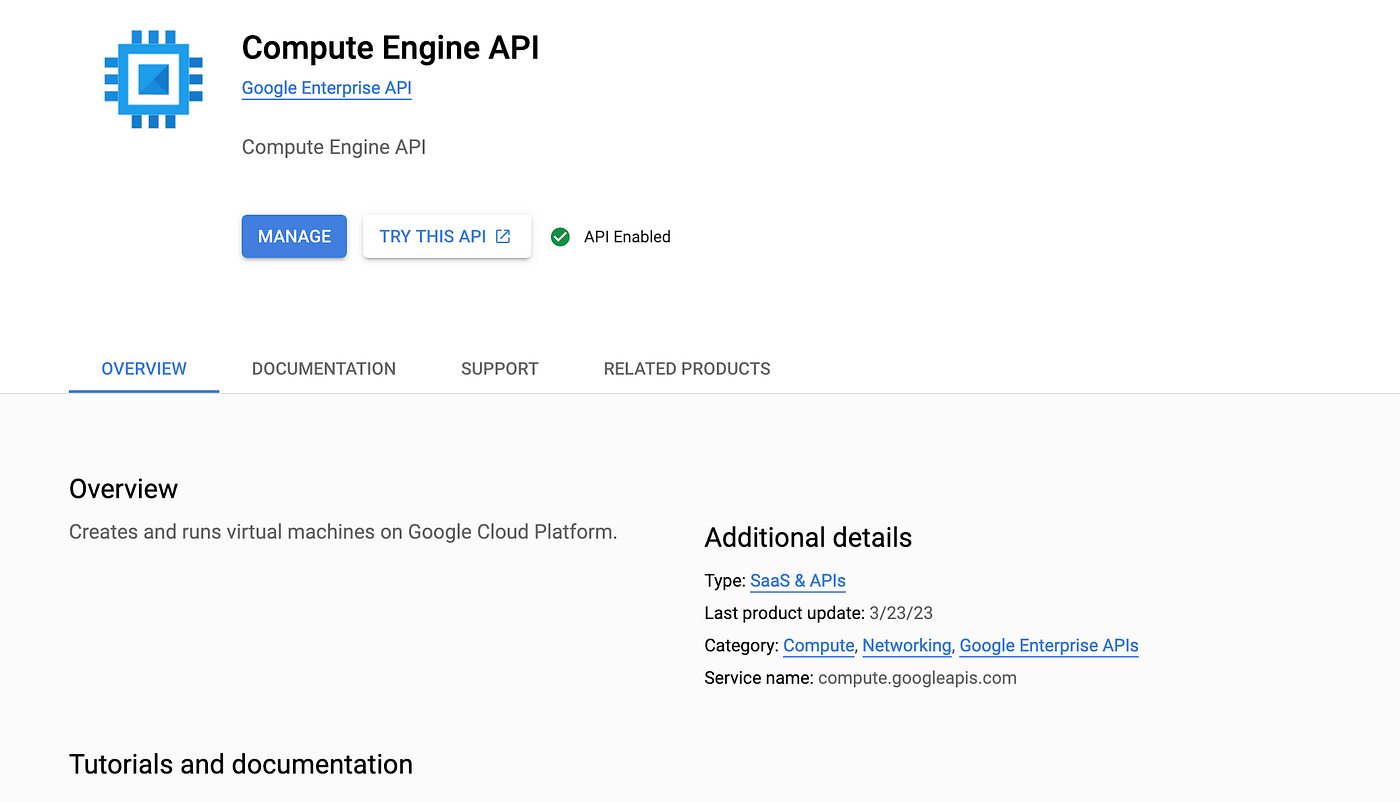Click the Tutorials and documentation heading
1400x802 pixels.
click(241, 765)
